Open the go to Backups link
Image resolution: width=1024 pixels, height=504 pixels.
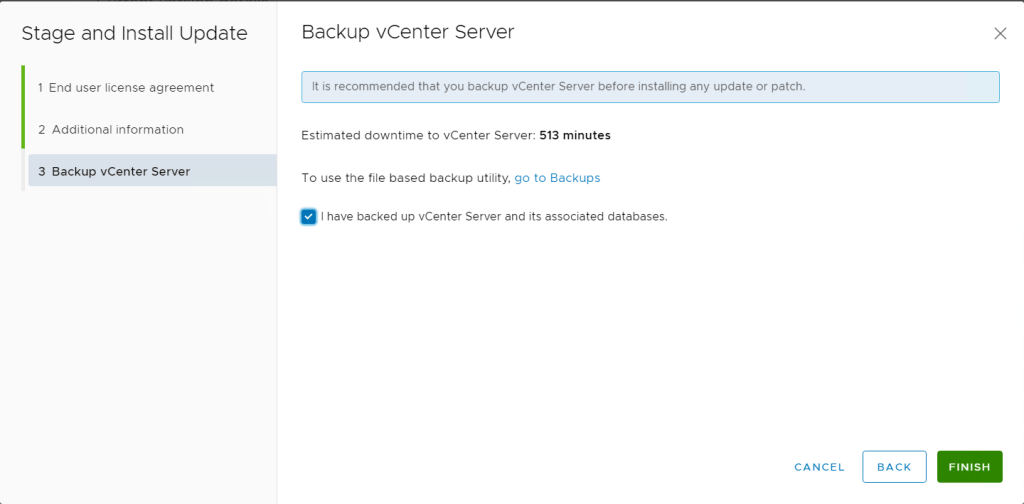pyautogui.click(x=557, y=178)
